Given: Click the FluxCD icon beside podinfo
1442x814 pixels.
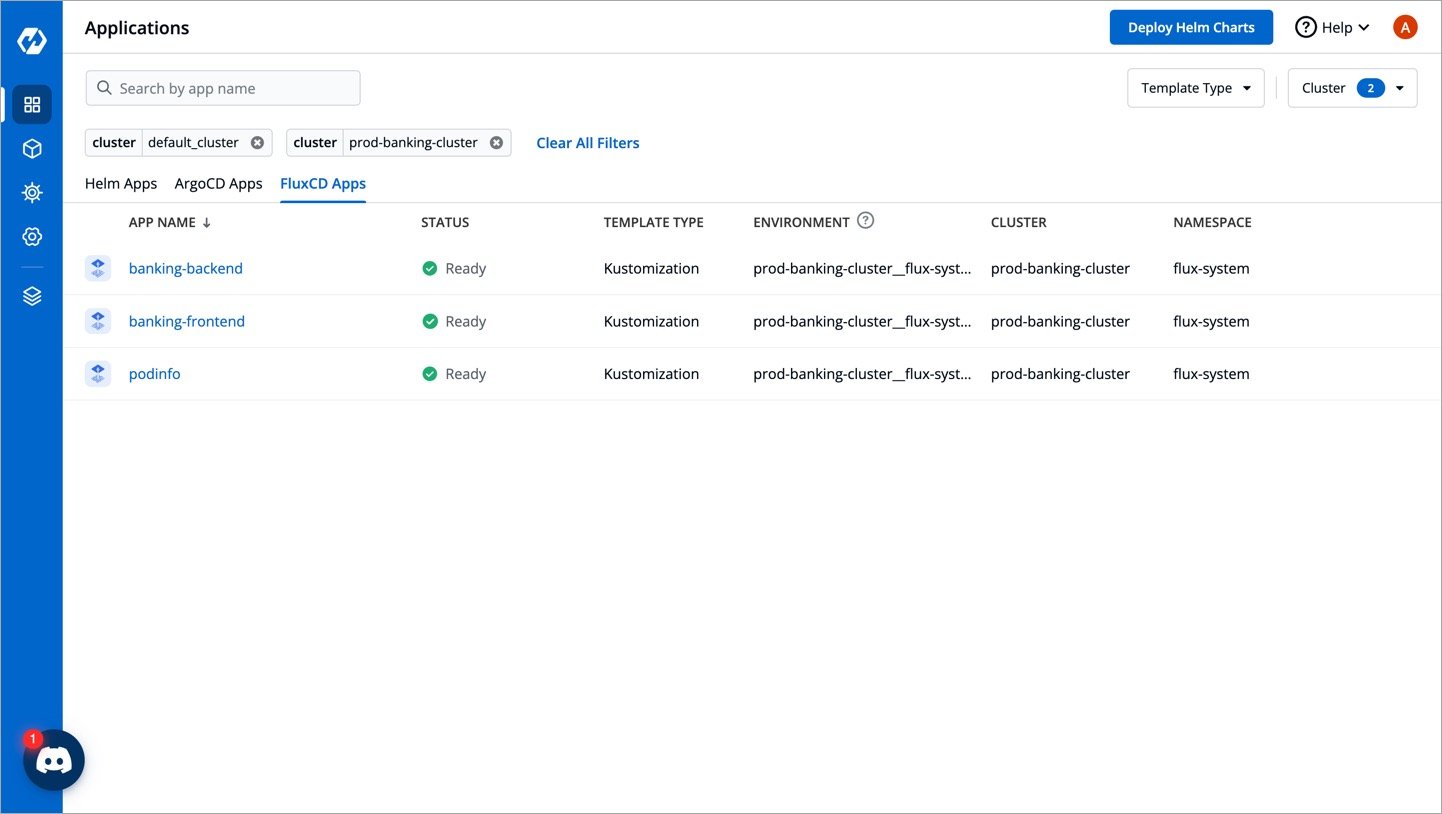Looking at the screenshot, I should tap(98, 374).
